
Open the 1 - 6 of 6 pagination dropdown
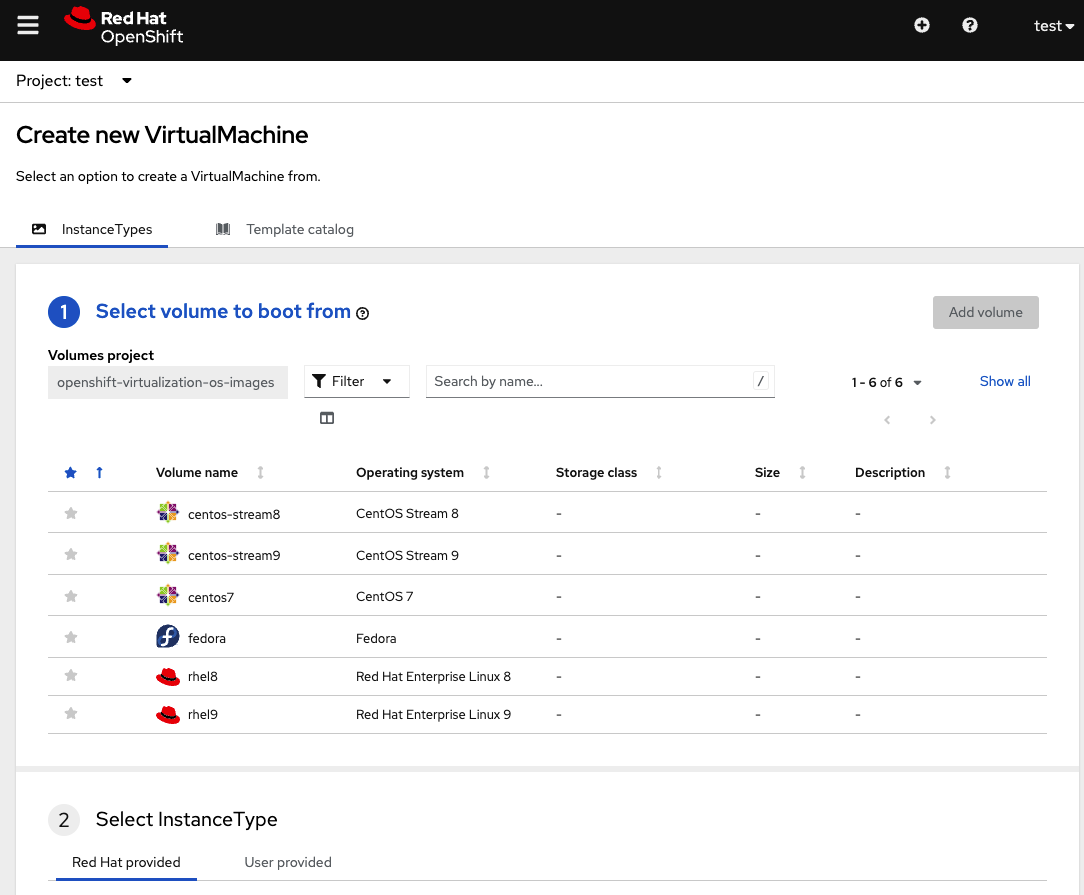point(886,382)
